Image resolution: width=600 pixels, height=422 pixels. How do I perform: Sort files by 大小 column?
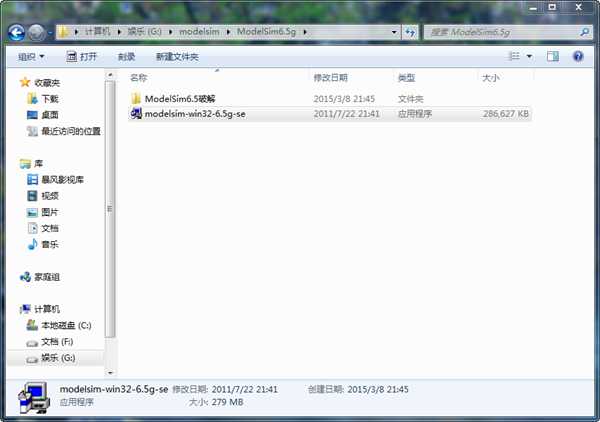[490, 77]
